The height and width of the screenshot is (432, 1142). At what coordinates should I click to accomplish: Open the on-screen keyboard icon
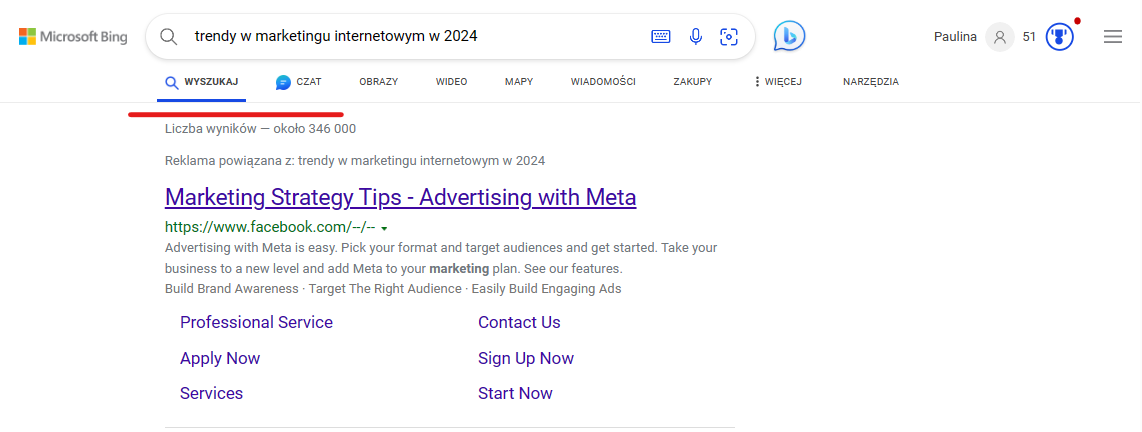(661, 36)
